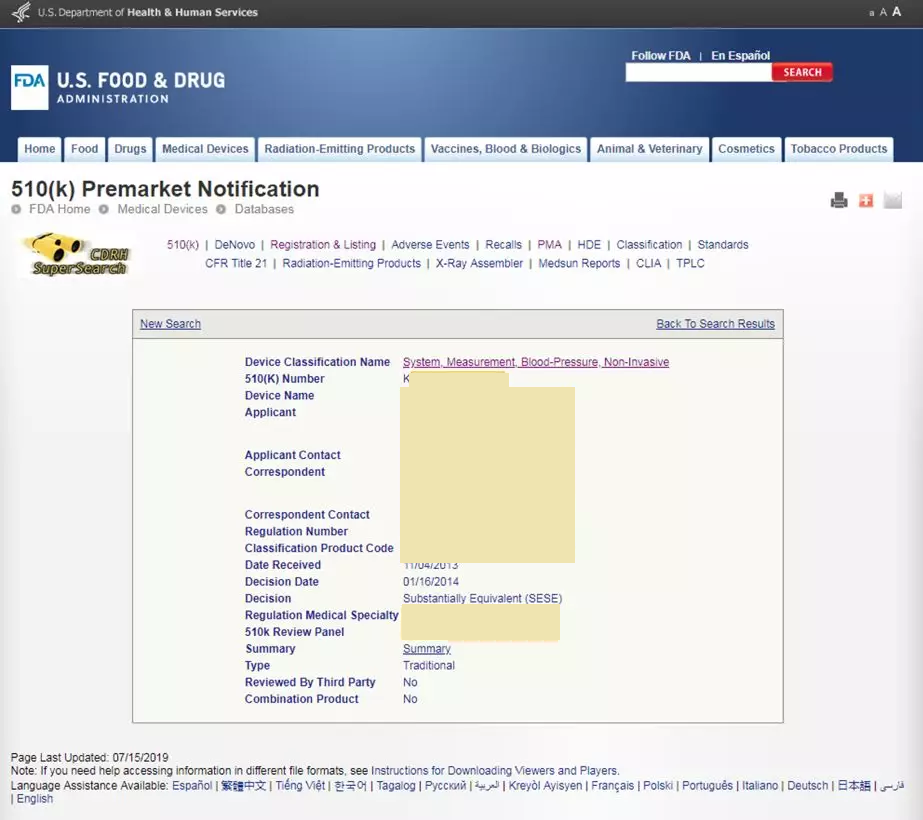Click the red share plus icon
The width and height of the screenshot is (923, 820).
(x=866, y=201)
